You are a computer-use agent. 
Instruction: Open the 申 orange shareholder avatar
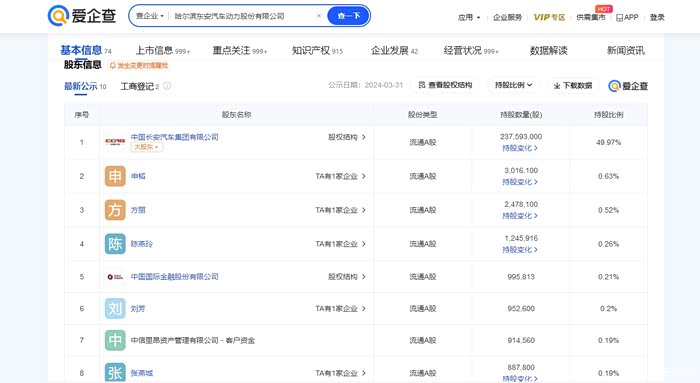115,176
